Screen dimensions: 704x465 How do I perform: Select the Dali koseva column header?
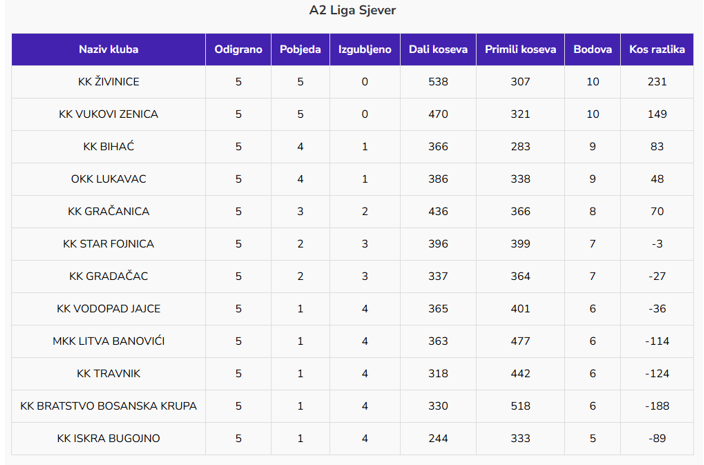click(x=438, y=49)
